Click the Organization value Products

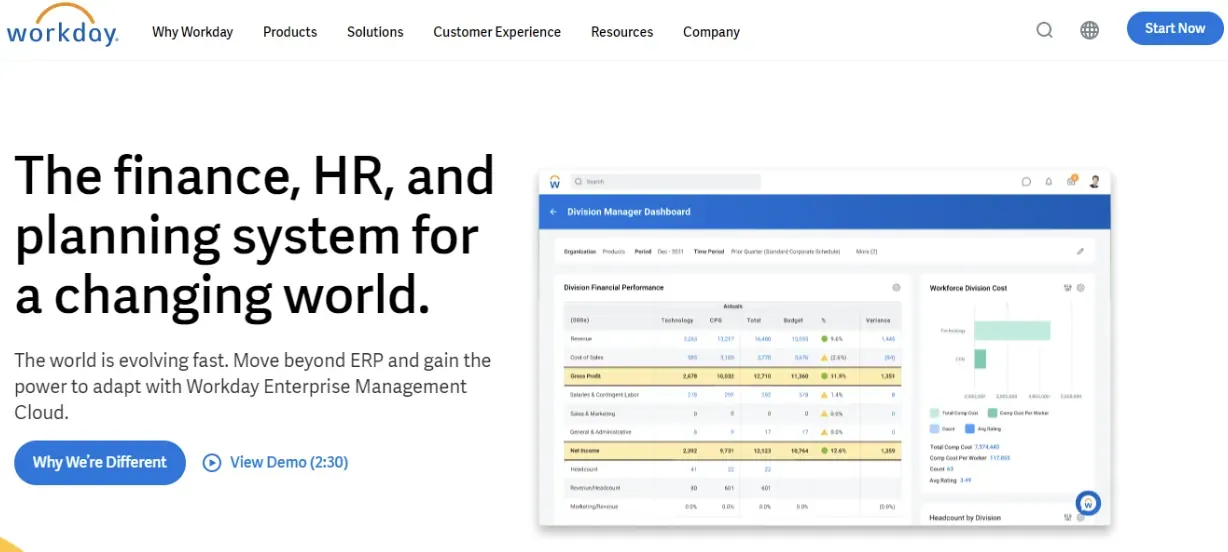click(x=614, y=252)
